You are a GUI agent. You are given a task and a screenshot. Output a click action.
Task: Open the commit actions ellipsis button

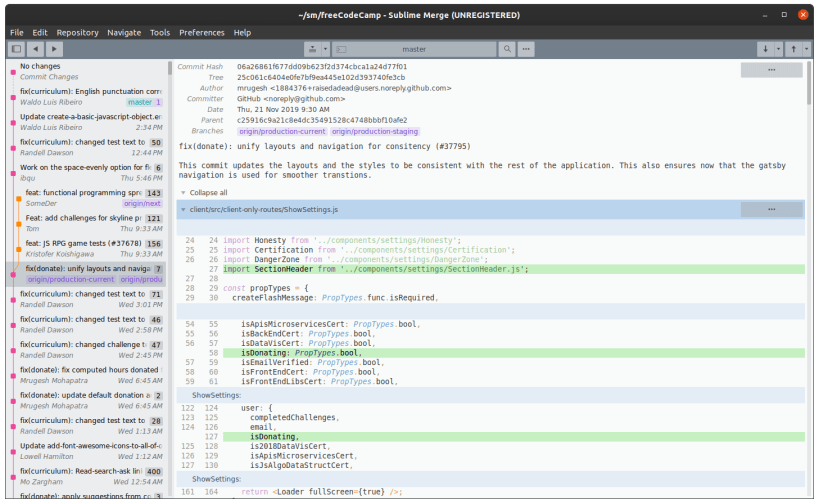pos(771,70)
